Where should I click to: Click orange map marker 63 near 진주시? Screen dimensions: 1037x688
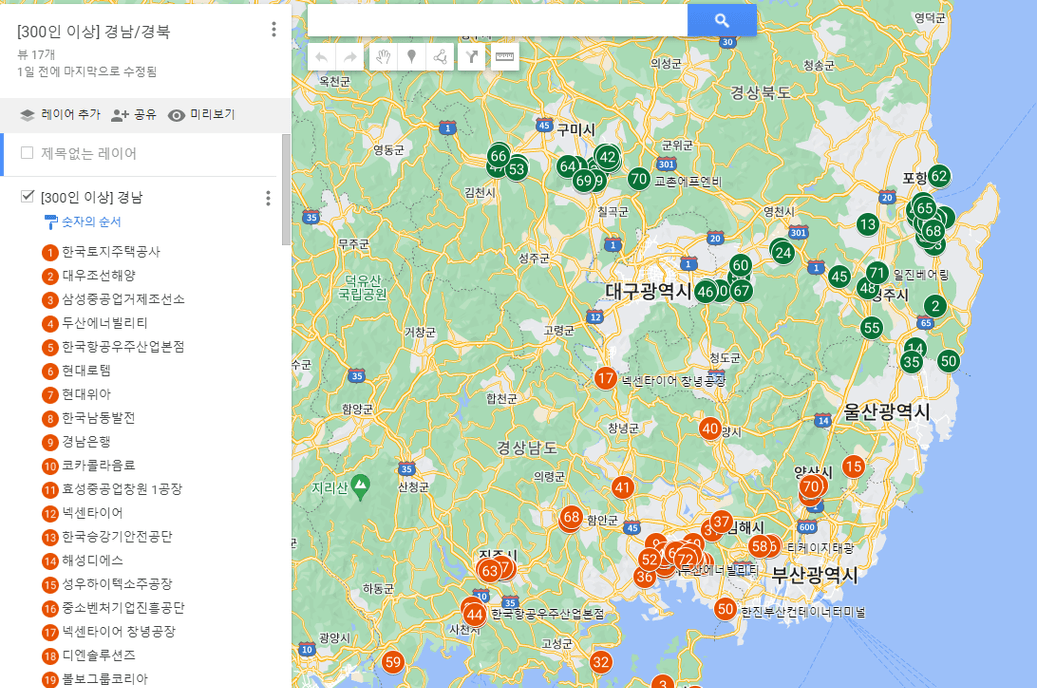pos(489,571)
